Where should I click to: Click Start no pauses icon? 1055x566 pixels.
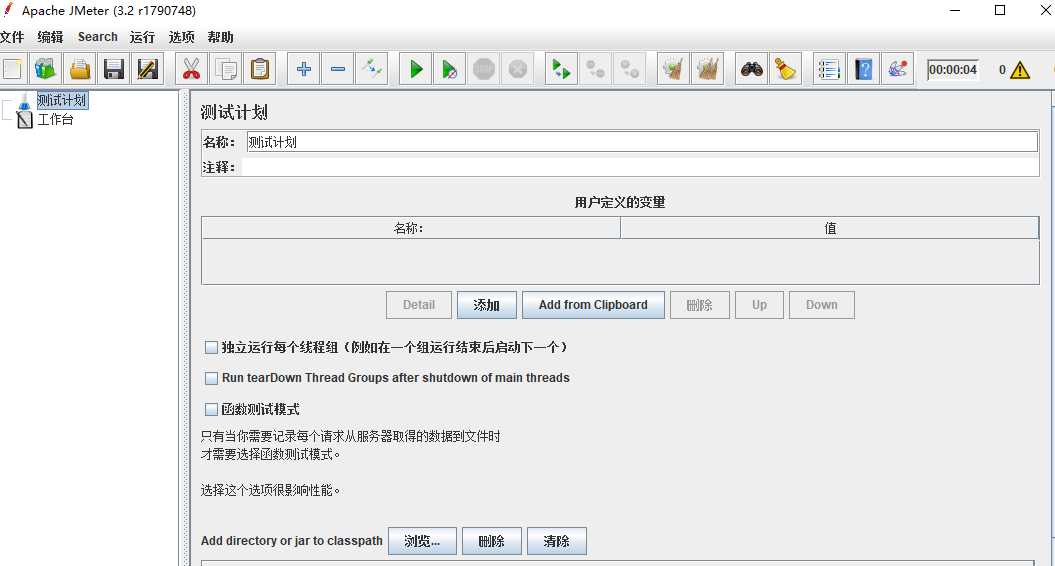pos(449,69)
